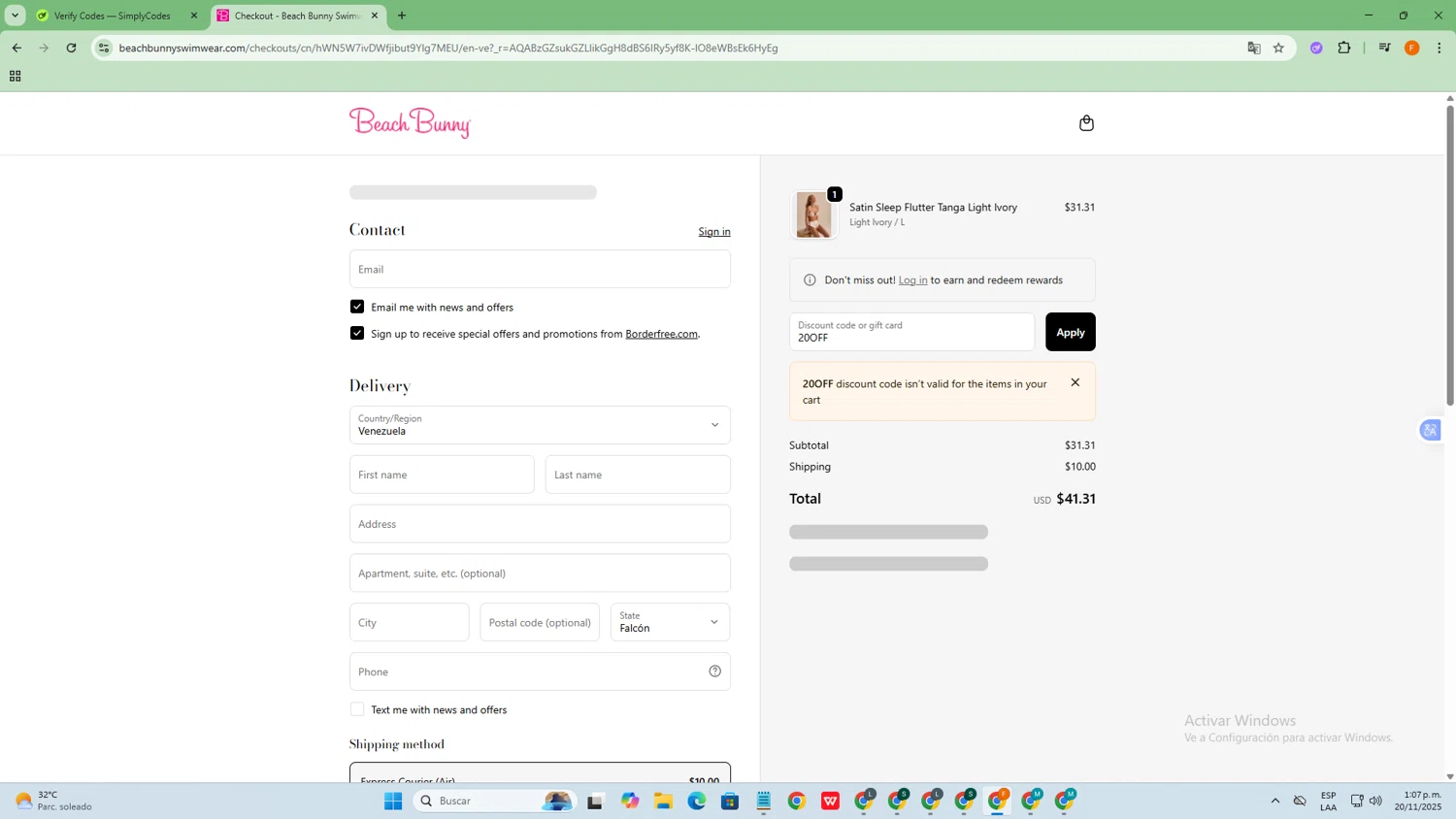
Task: Open WPS Office from taskbar
Action: coord(830,801)
